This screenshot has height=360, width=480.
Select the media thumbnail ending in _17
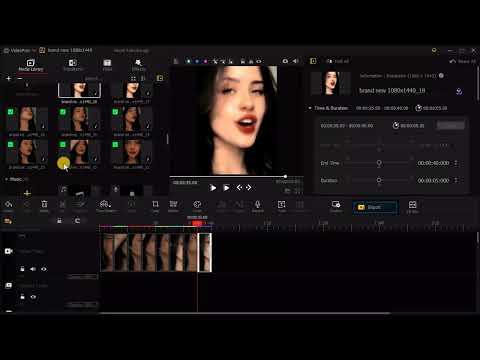pyautogui.click(x=132, y=90)
